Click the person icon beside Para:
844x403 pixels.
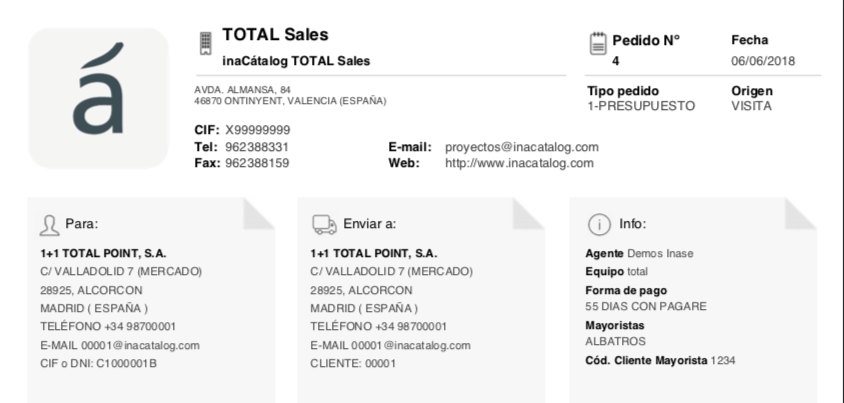[50, 225]
